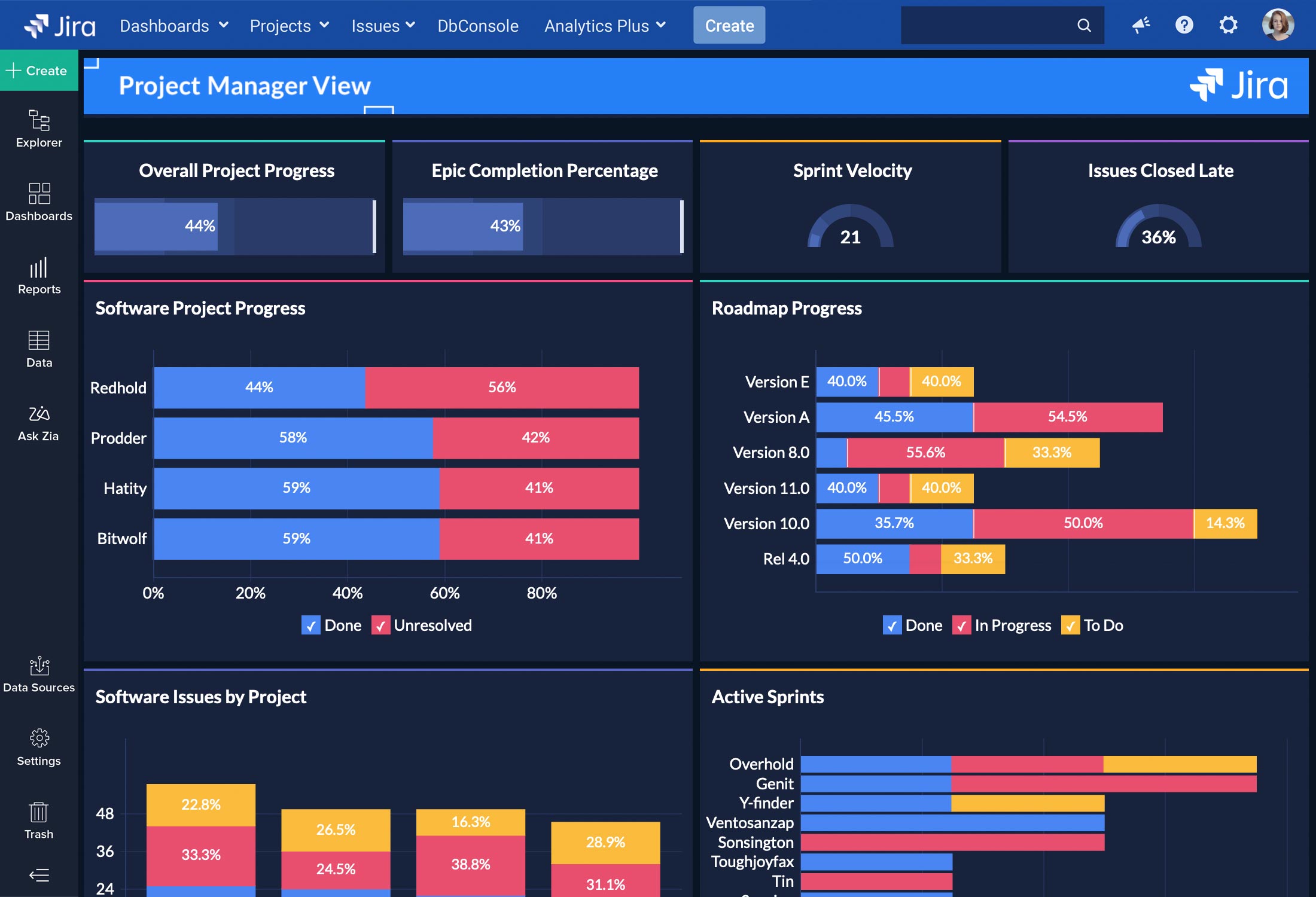Click the green Create button in the sidebar
The image size is (1316, 897).
coord(39,71)
